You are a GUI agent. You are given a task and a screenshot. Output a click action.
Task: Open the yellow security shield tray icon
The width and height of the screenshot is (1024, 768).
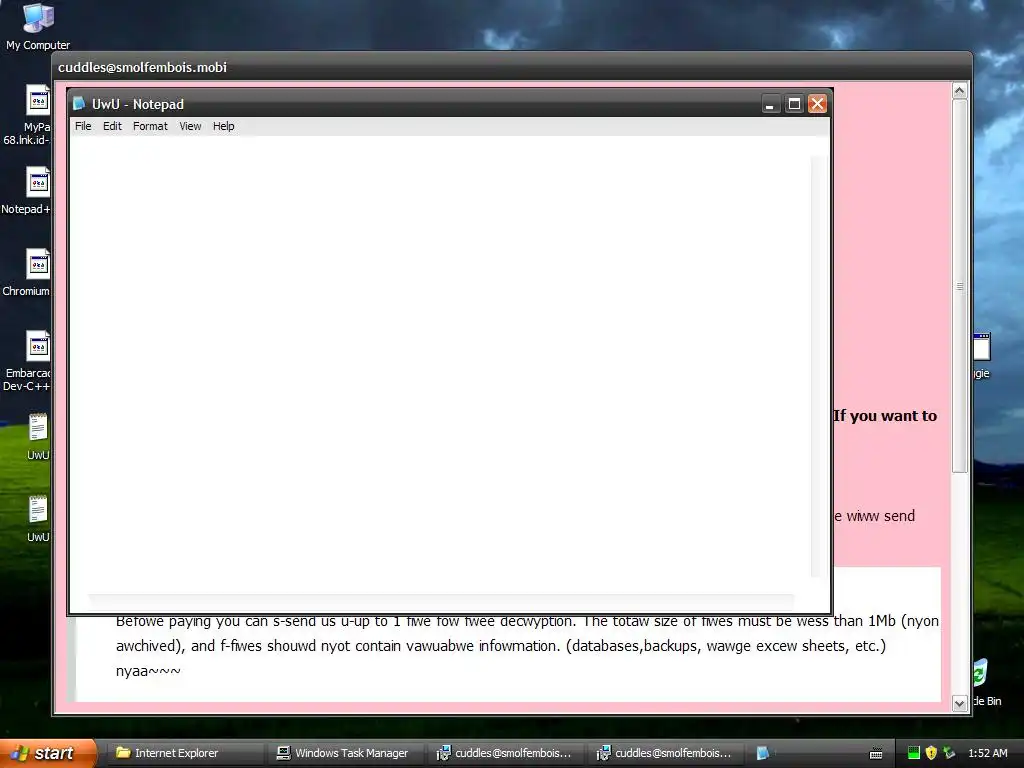click(931, 753)
